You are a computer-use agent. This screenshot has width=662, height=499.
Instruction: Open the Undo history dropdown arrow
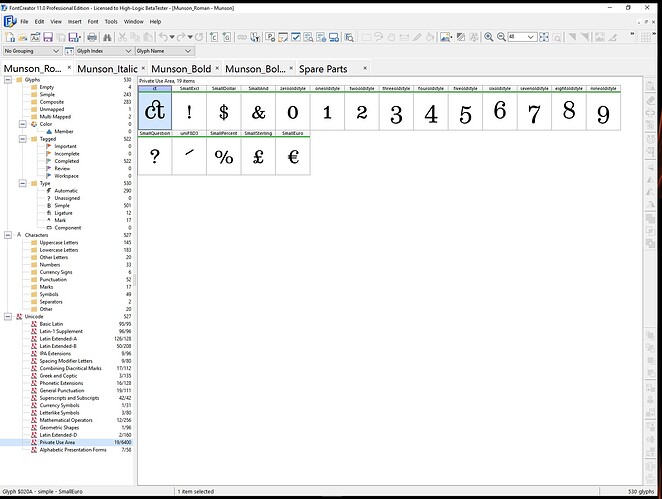172,37
